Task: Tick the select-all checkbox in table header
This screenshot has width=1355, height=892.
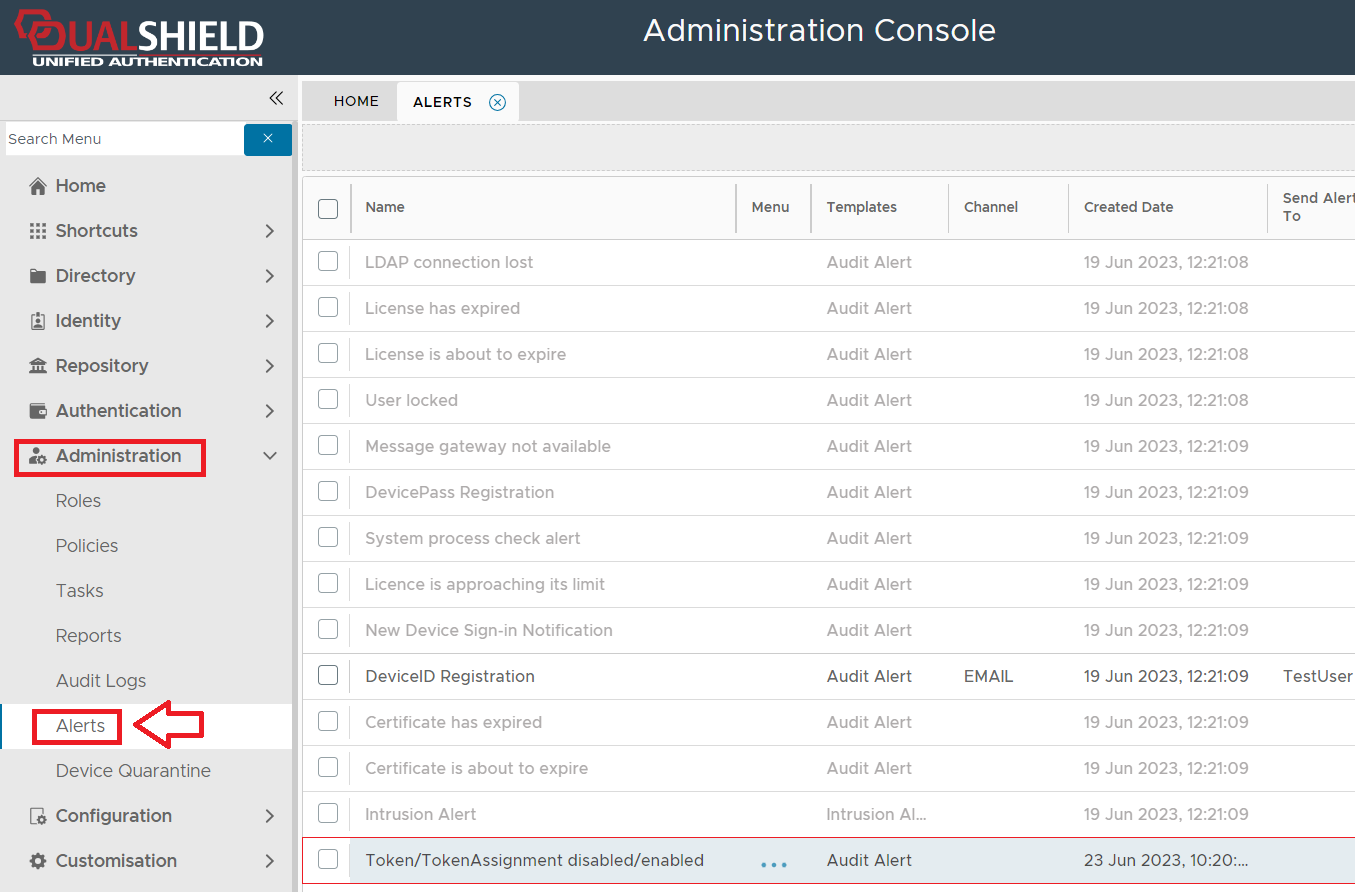Action: [x=328, y=208]
